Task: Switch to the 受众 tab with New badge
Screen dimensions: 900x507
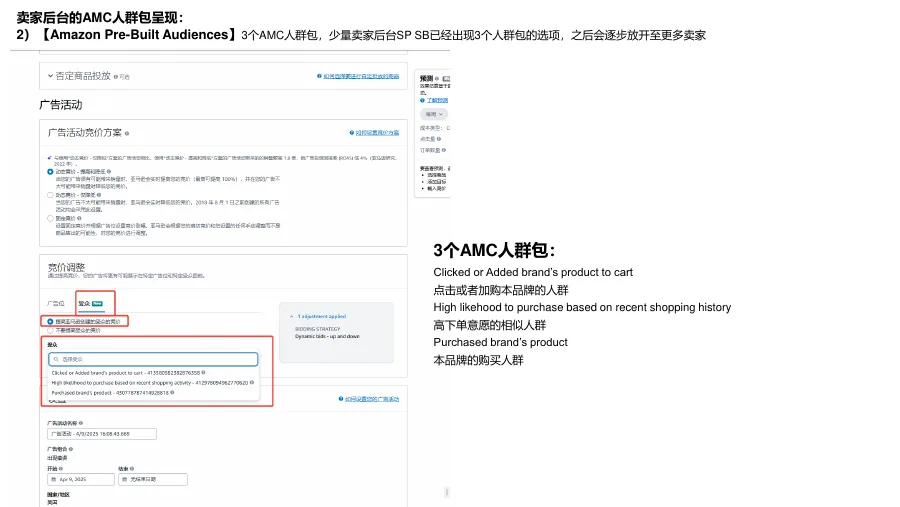Action: coord(91,303)
